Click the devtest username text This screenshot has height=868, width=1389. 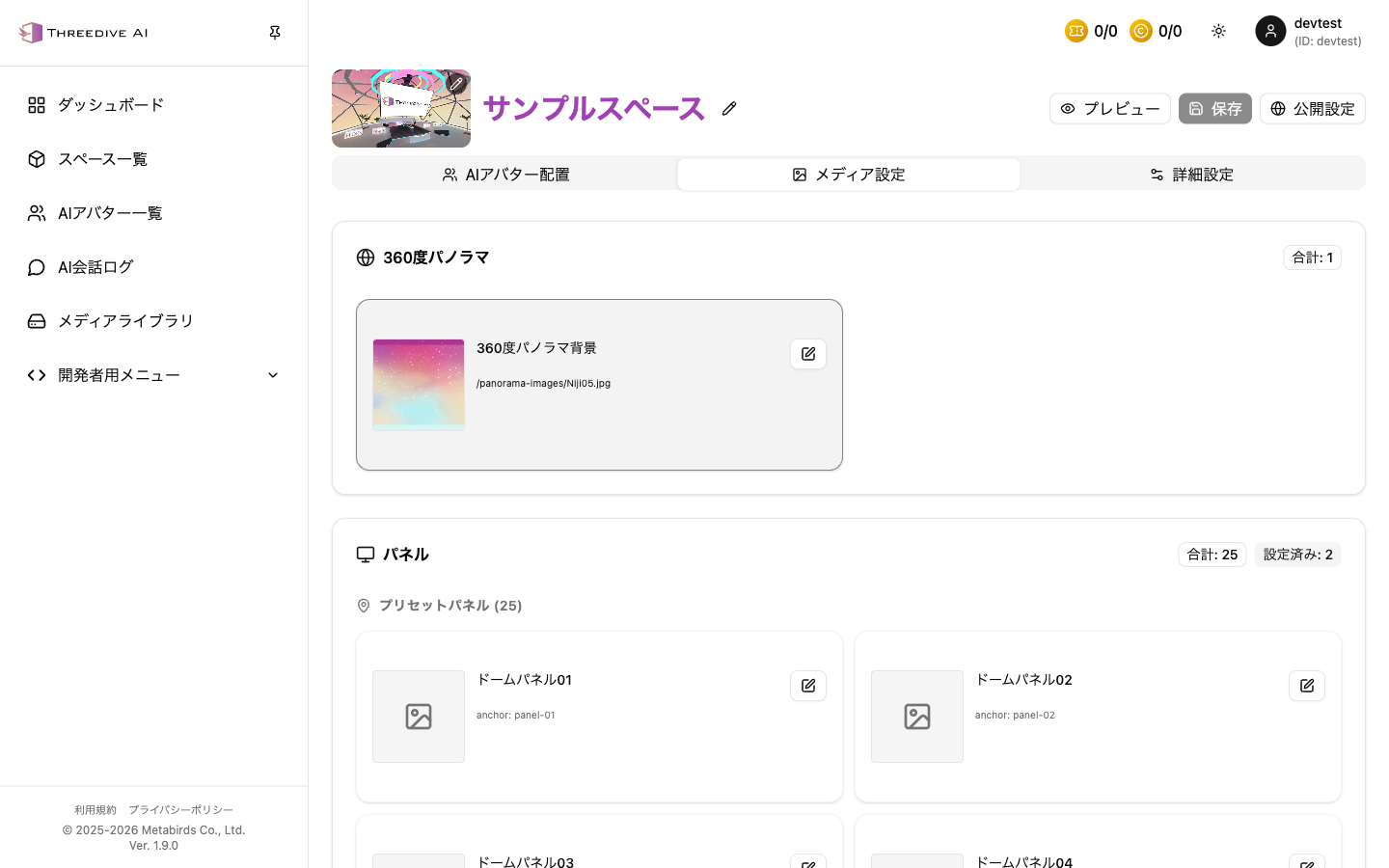(1318, 23)
